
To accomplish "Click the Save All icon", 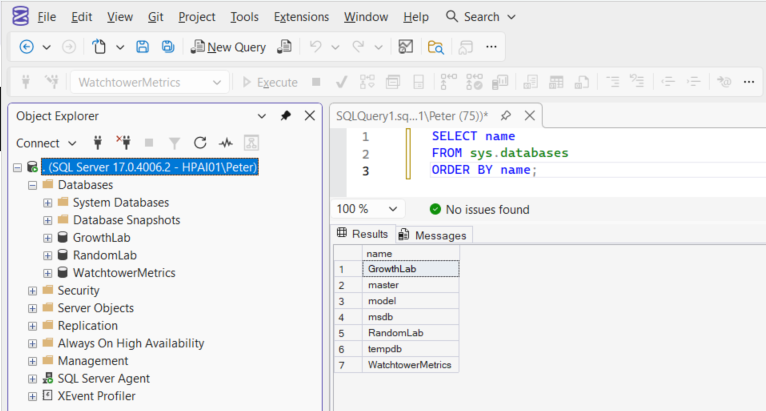I will tap(168, 47).
